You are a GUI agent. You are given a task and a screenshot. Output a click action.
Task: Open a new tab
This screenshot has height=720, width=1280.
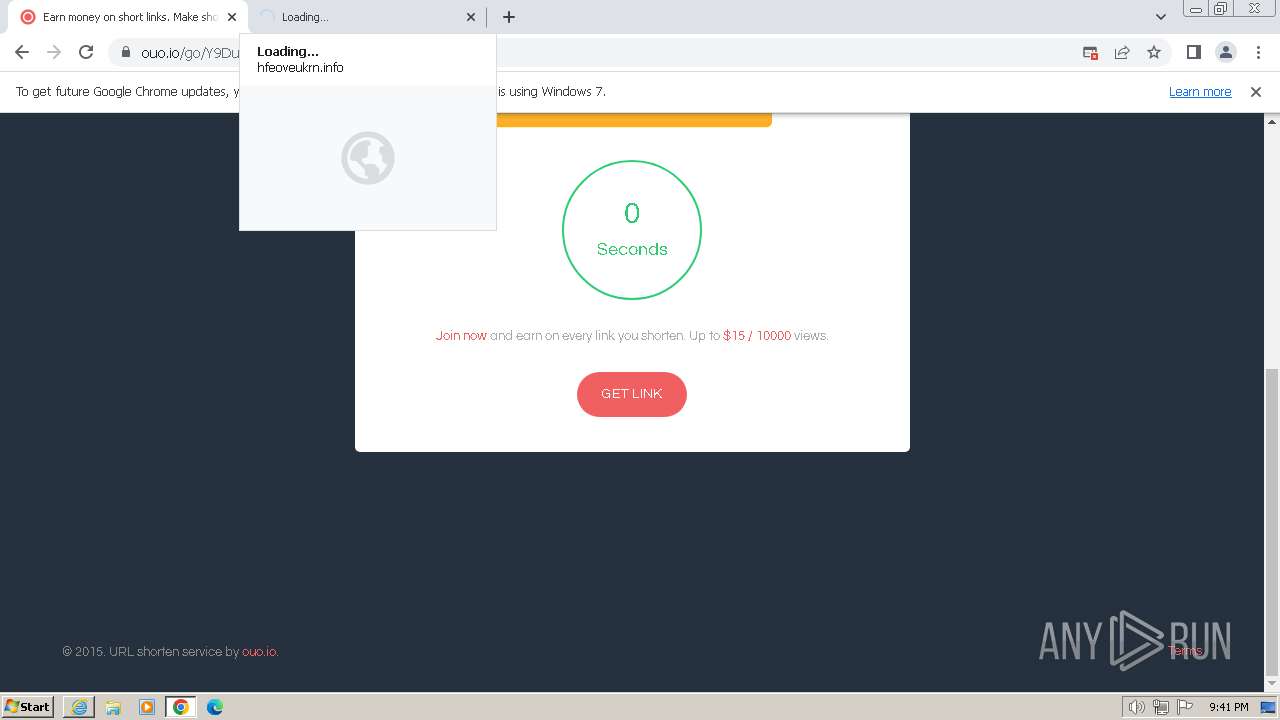508,17
